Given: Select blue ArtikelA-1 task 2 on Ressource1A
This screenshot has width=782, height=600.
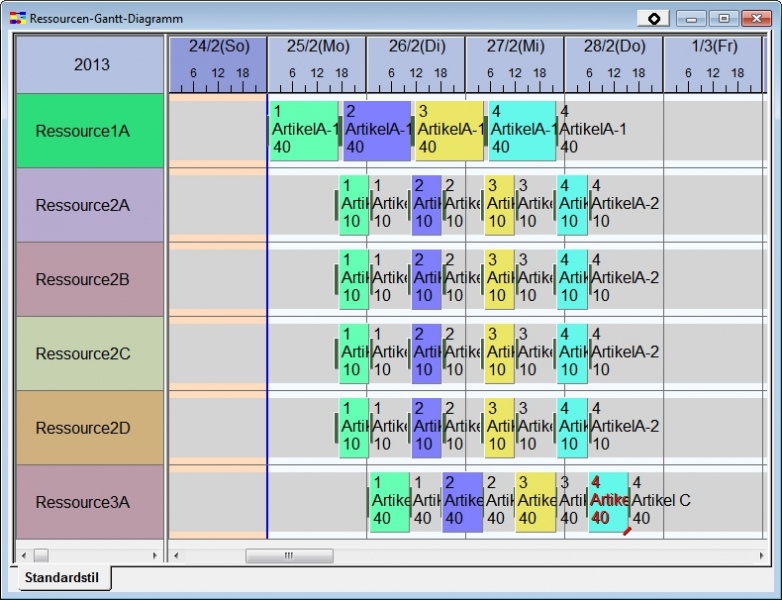Looking at the screenshot, I should pos(377,131).
